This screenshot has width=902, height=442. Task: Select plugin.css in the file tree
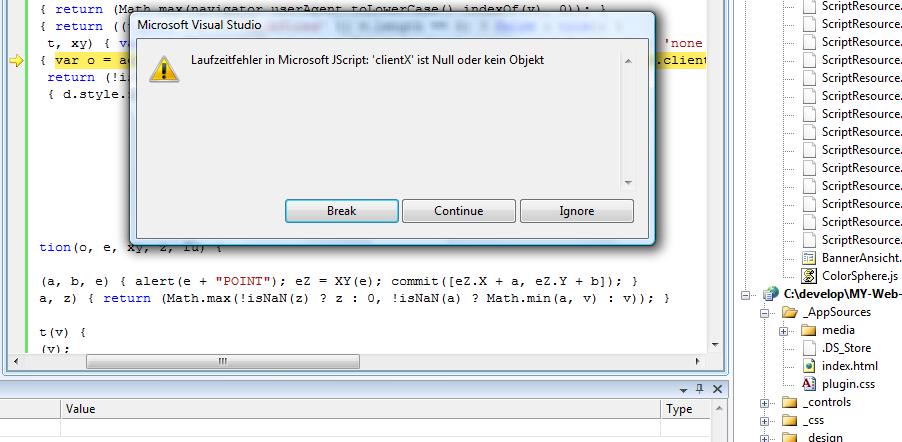(x=847, y=384)
